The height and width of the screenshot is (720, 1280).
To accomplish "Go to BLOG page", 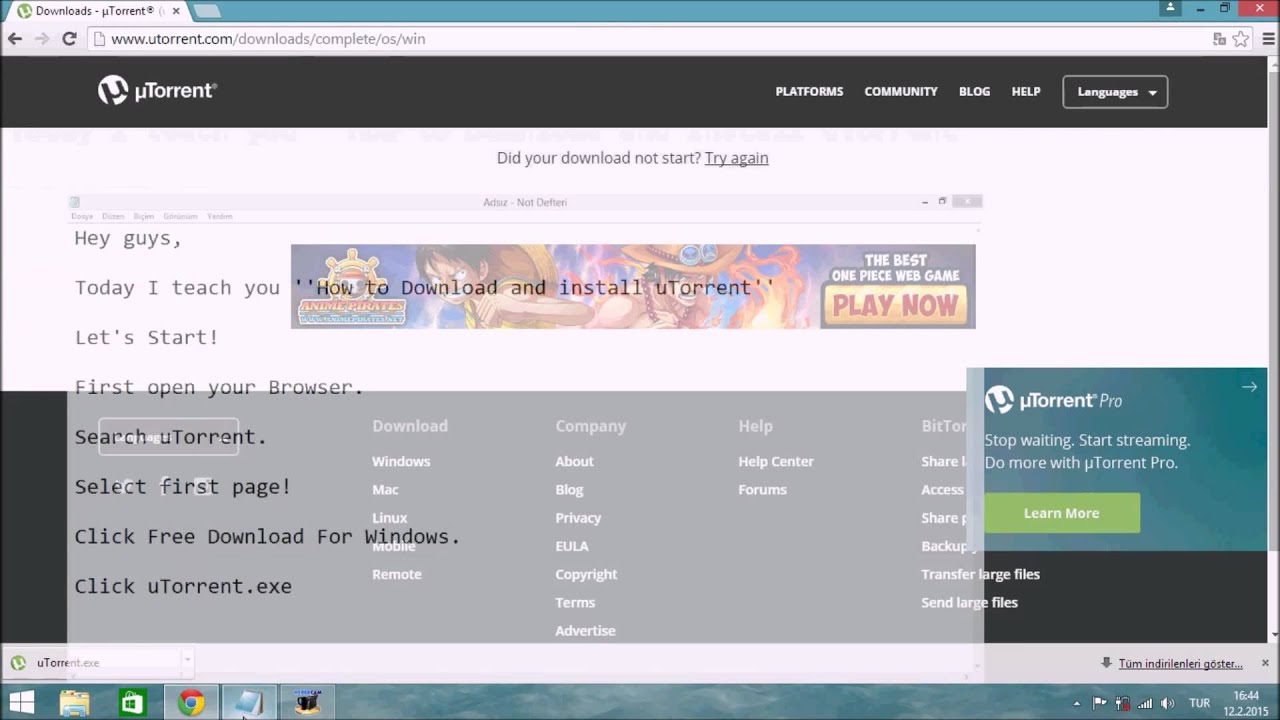I will tap(974, 91).
